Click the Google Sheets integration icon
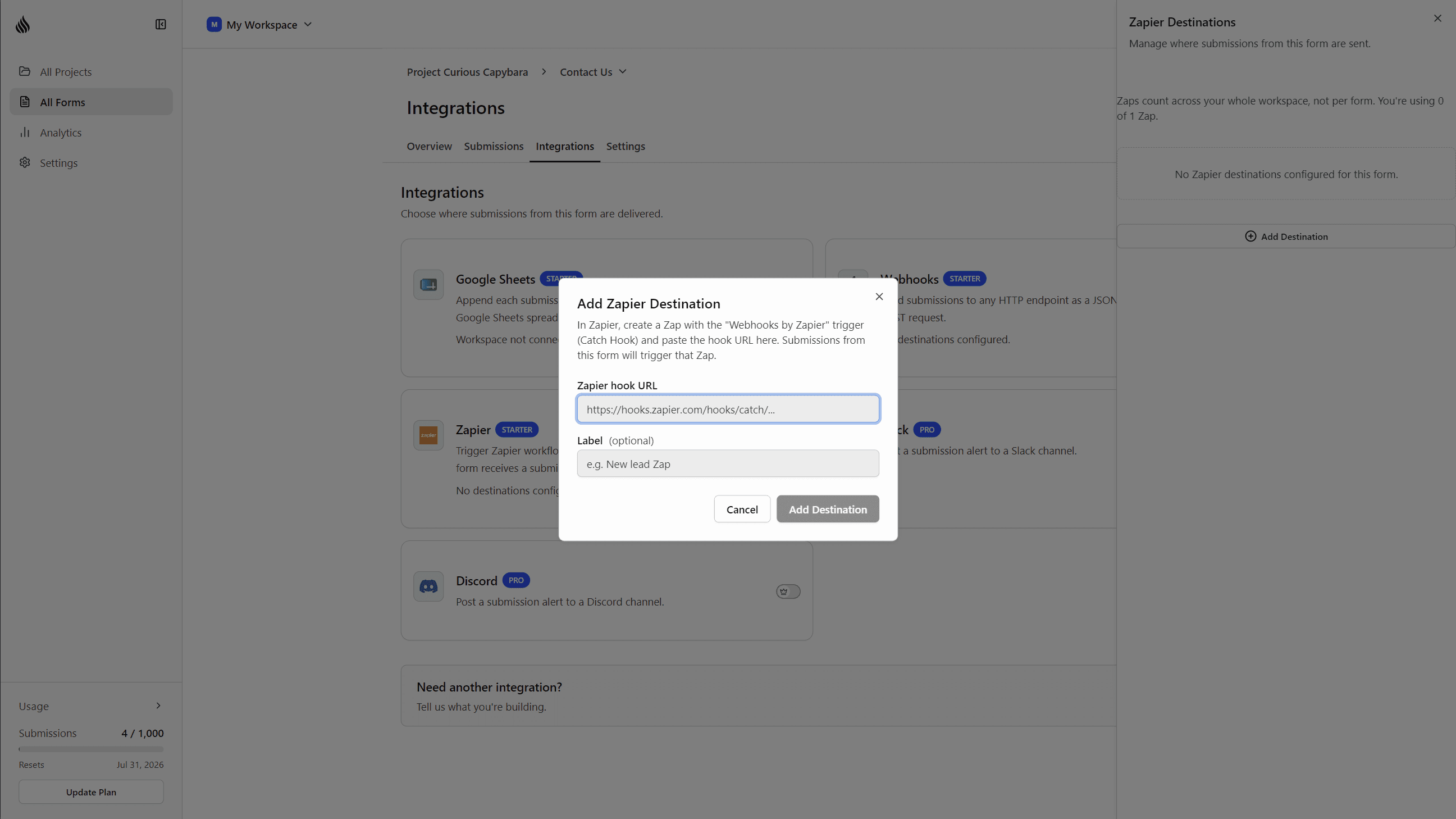Screen dimensions: 1456x819 click(428, 284)
